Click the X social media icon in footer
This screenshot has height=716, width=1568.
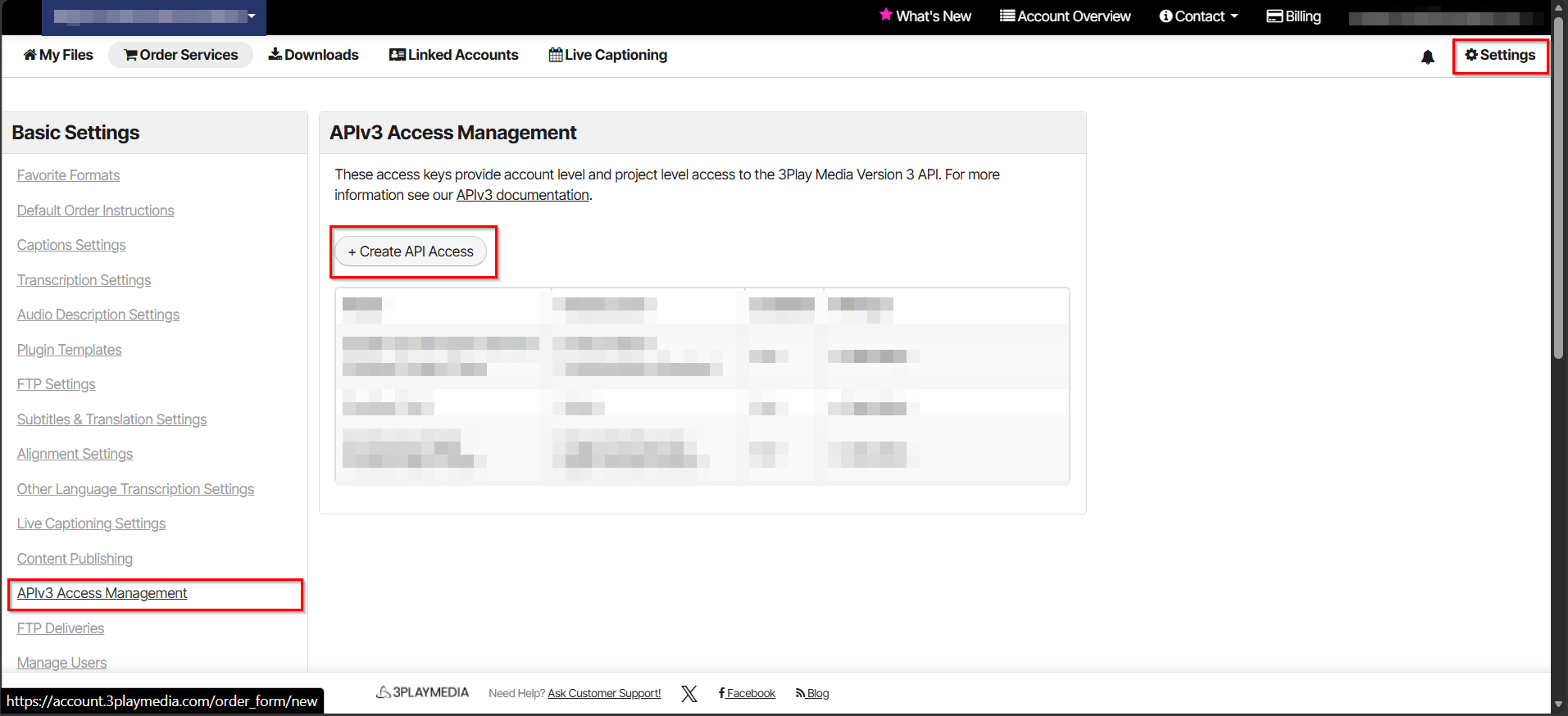click(x=689, y=694)
